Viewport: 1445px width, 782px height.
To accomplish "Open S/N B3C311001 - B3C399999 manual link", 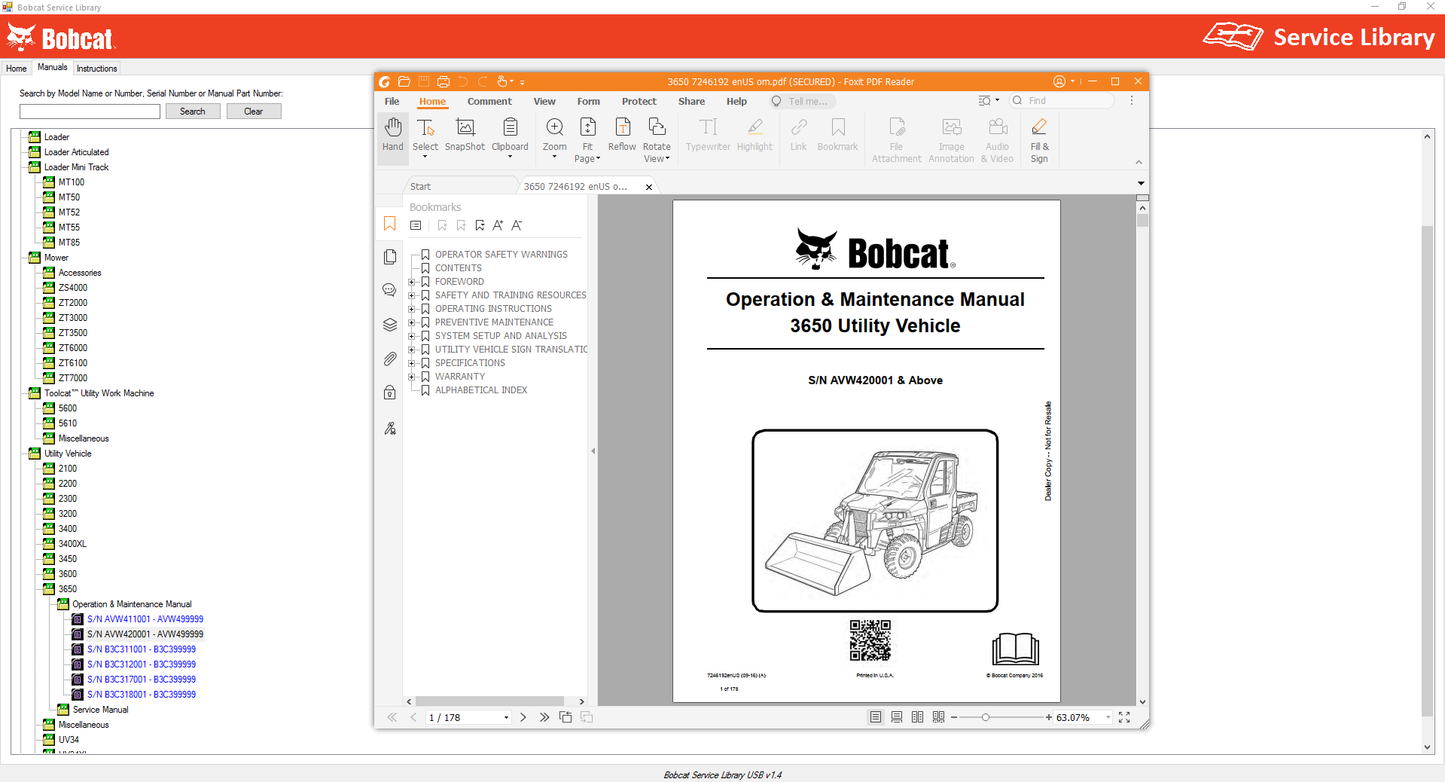I will [141, 649].
